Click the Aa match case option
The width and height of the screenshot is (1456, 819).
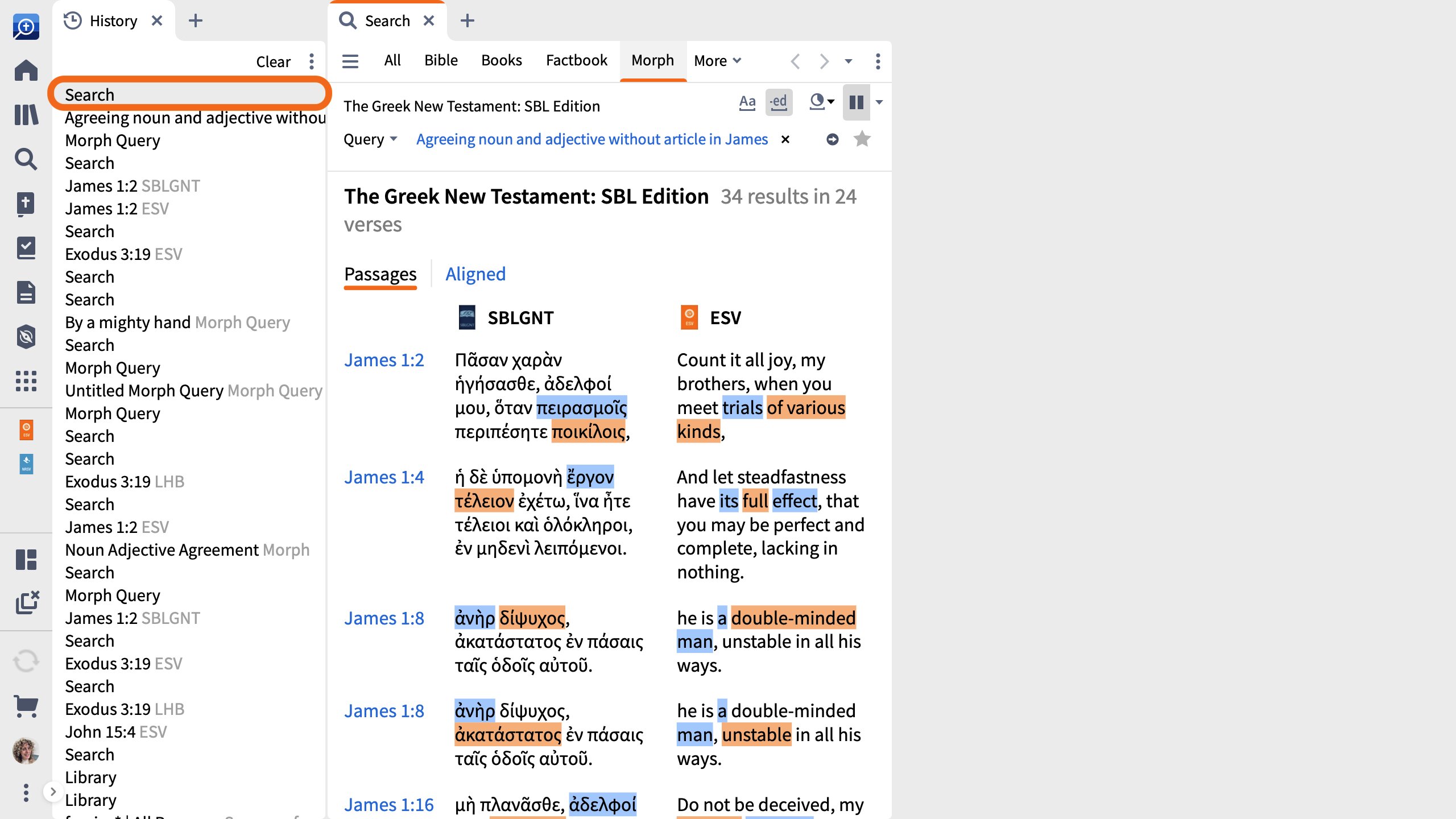(747, 102)
